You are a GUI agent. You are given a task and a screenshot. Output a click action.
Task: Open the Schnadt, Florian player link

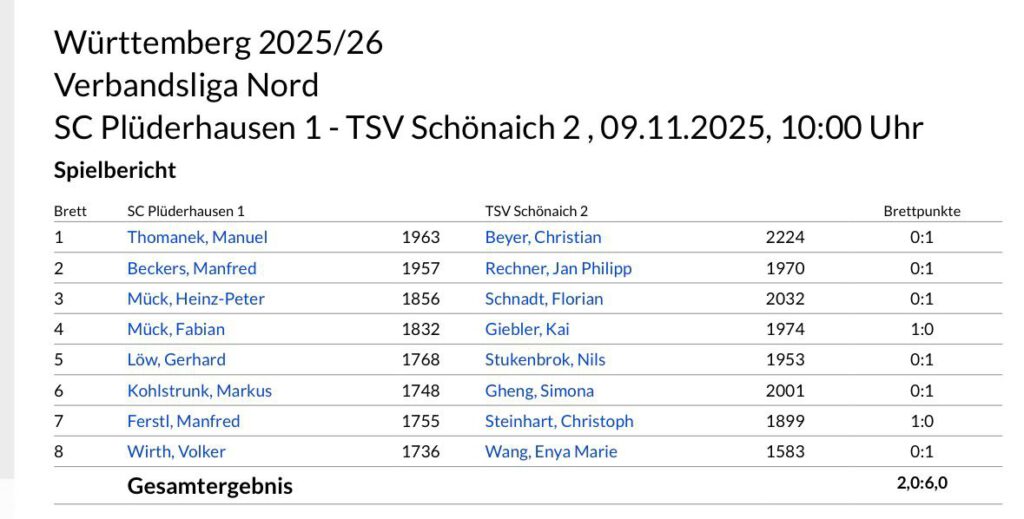coord(544,299)
